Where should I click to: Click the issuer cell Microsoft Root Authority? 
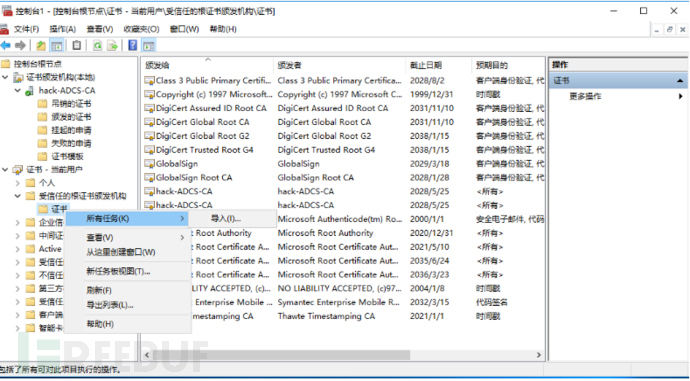click(325, 233)
